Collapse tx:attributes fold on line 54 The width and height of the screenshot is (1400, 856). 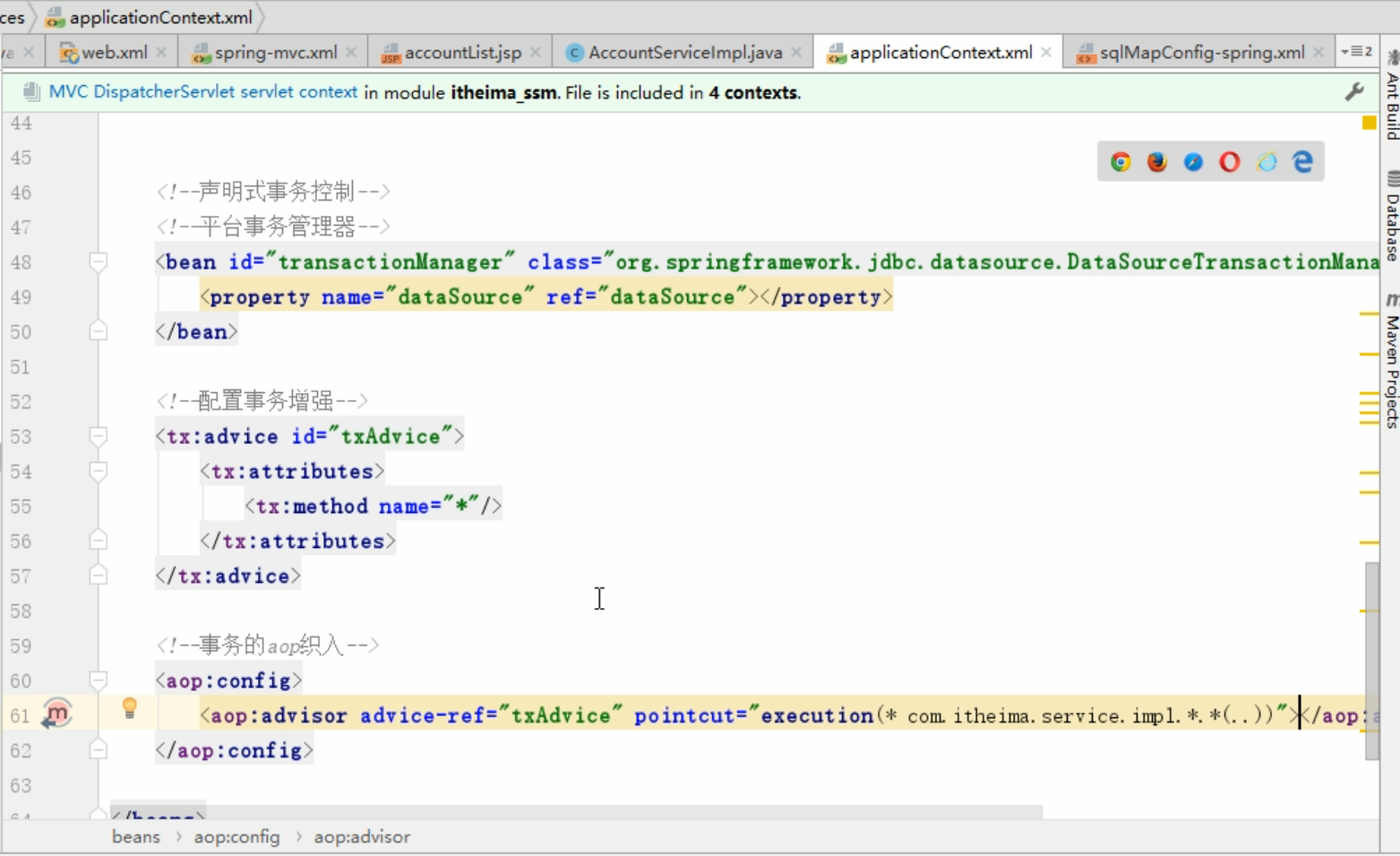tap(99, 471)
